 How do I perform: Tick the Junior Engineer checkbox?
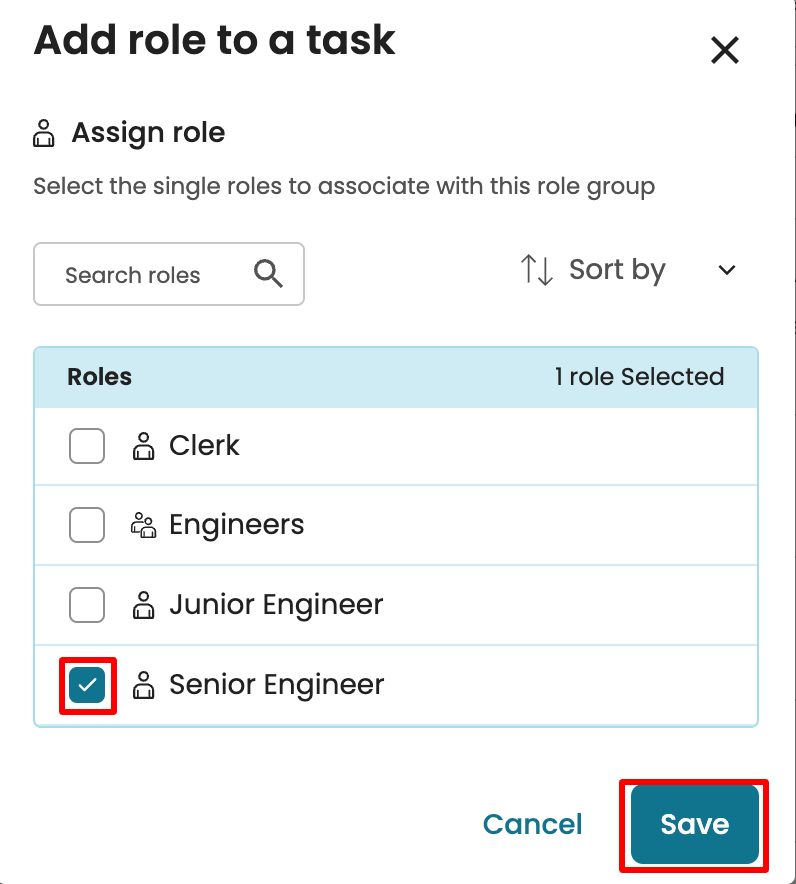coord(87,605)
